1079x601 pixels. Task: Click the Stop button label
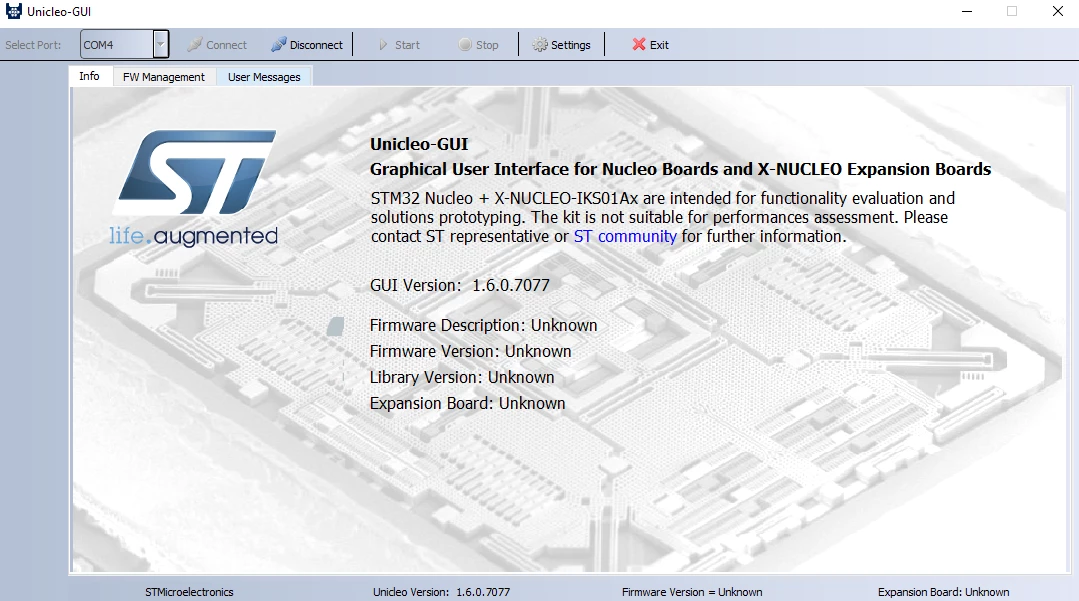[487, 45]
